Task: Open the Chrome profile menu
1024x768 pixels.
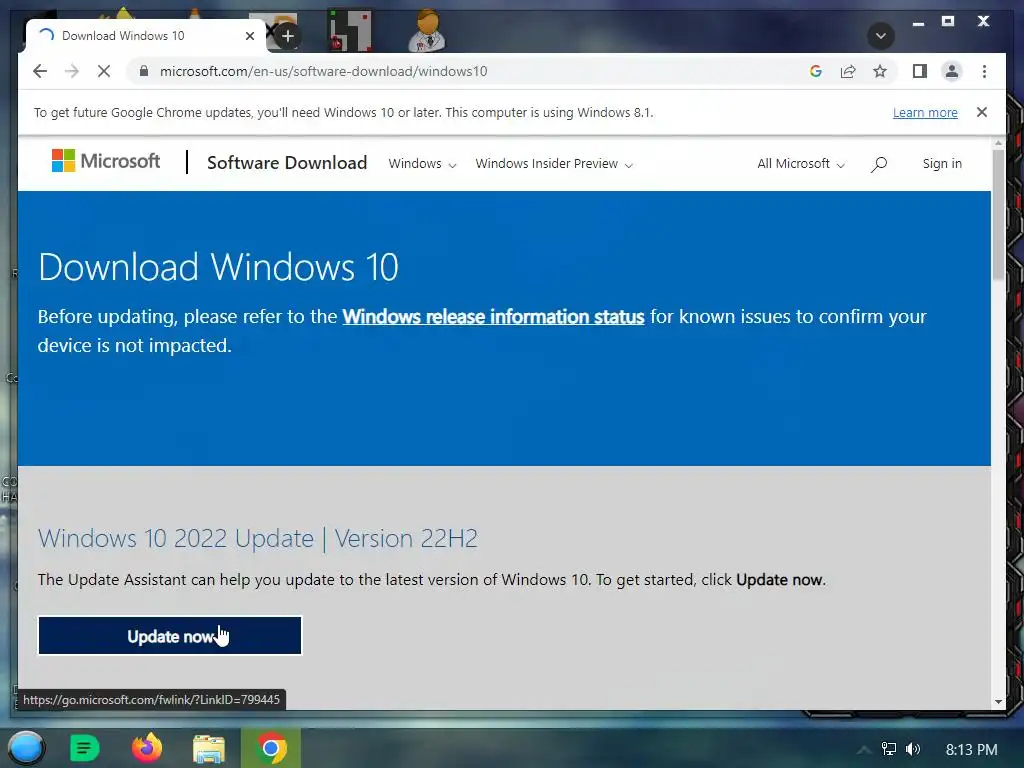Action: [x=952, y=71]
